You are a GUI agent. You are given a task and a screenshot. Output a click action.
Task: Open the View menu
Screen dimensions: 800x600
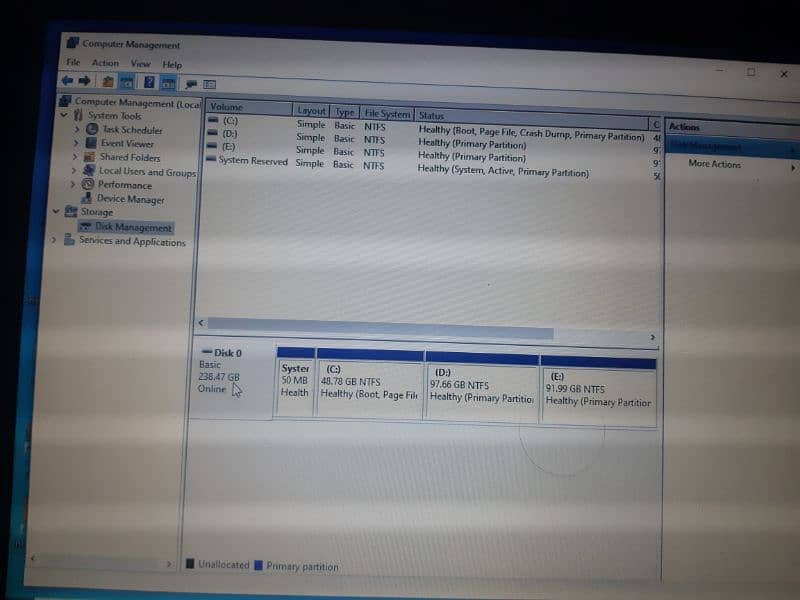coord(140,64)
